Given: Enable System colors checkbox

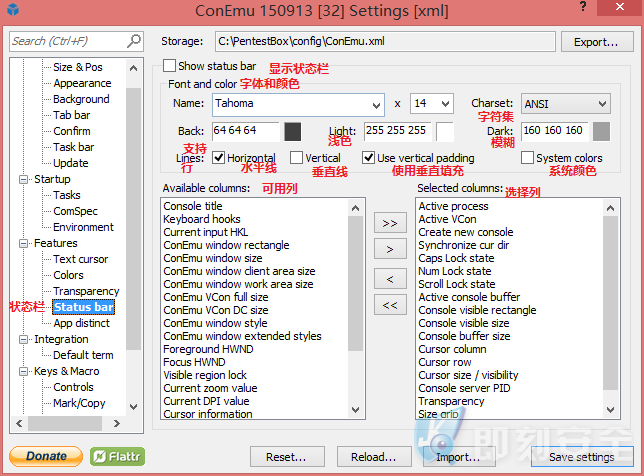Looking at the screenshot, I should click(527, 158).
